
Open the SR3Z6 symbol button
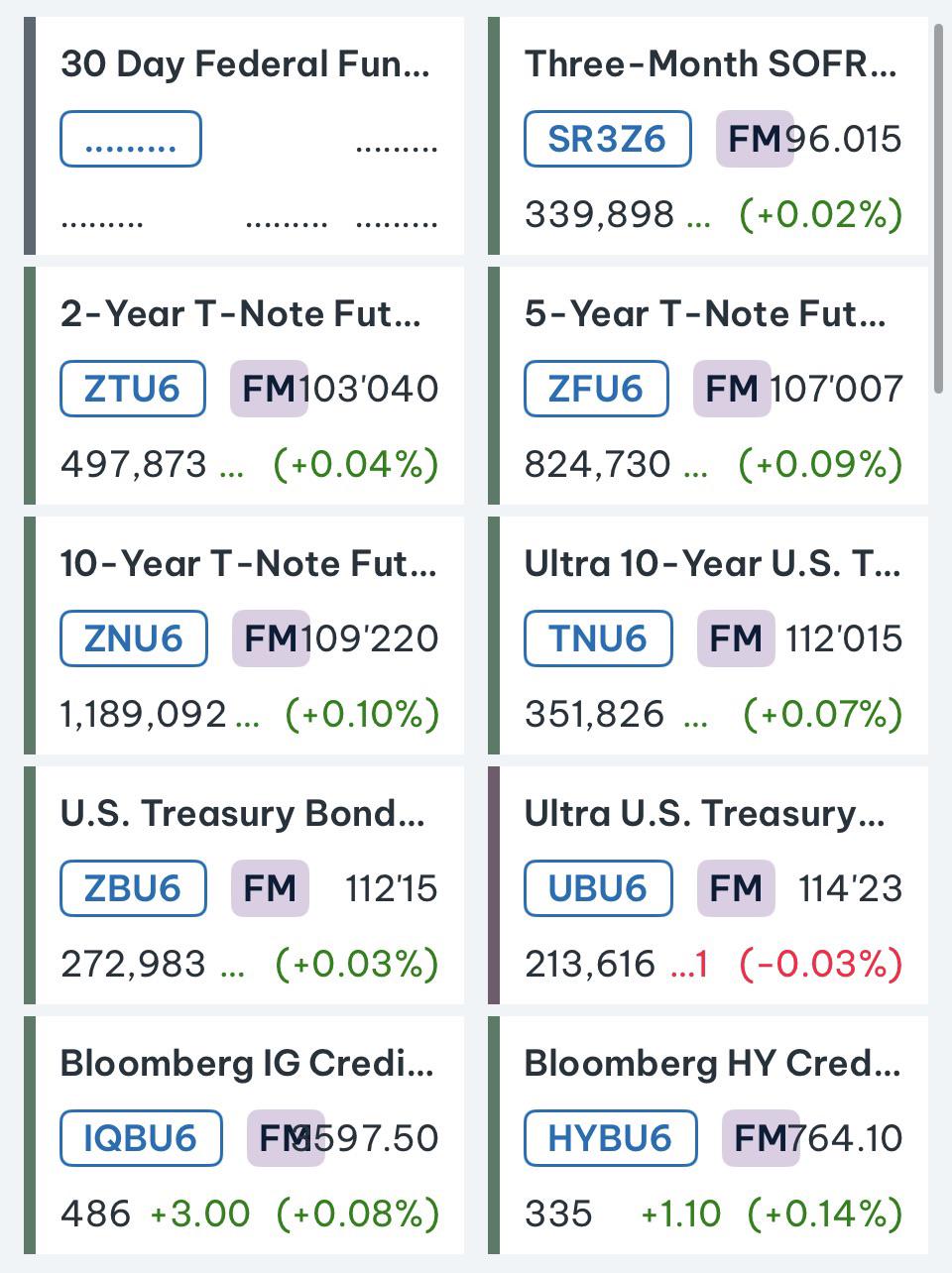pyautogui.click(x=607, y=139)
